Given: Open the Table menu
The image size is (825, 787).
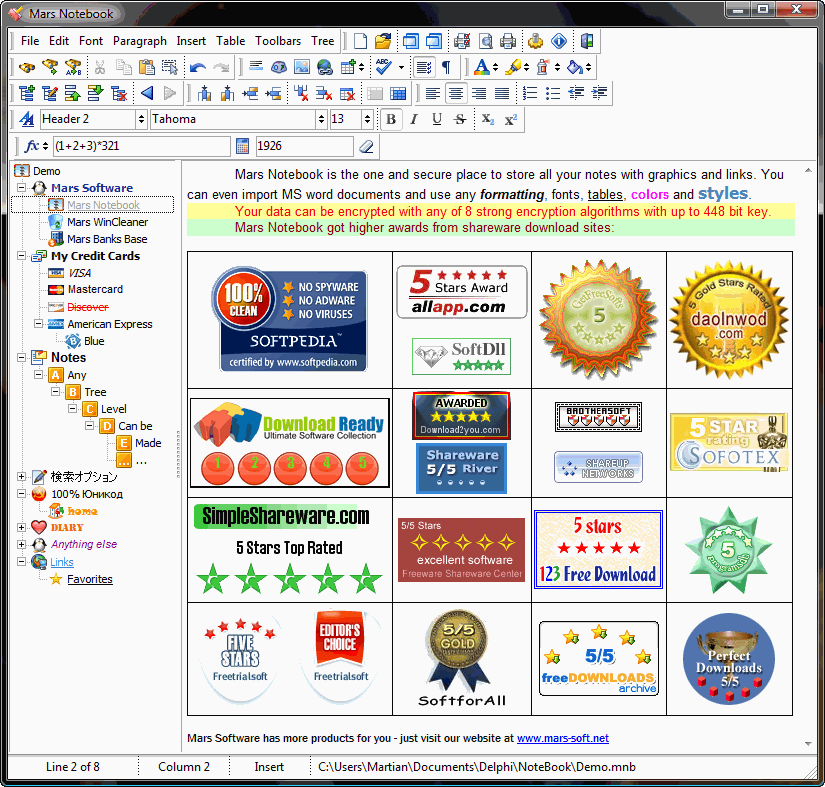Looking at the screenshot, I should tap(231, 41).
